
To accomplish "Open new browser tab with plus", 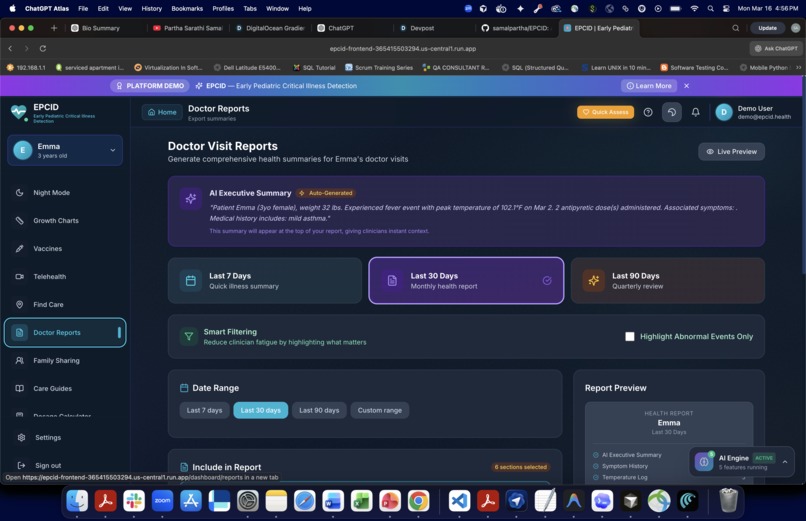I will pyautogui.click(x=54, y=28).
